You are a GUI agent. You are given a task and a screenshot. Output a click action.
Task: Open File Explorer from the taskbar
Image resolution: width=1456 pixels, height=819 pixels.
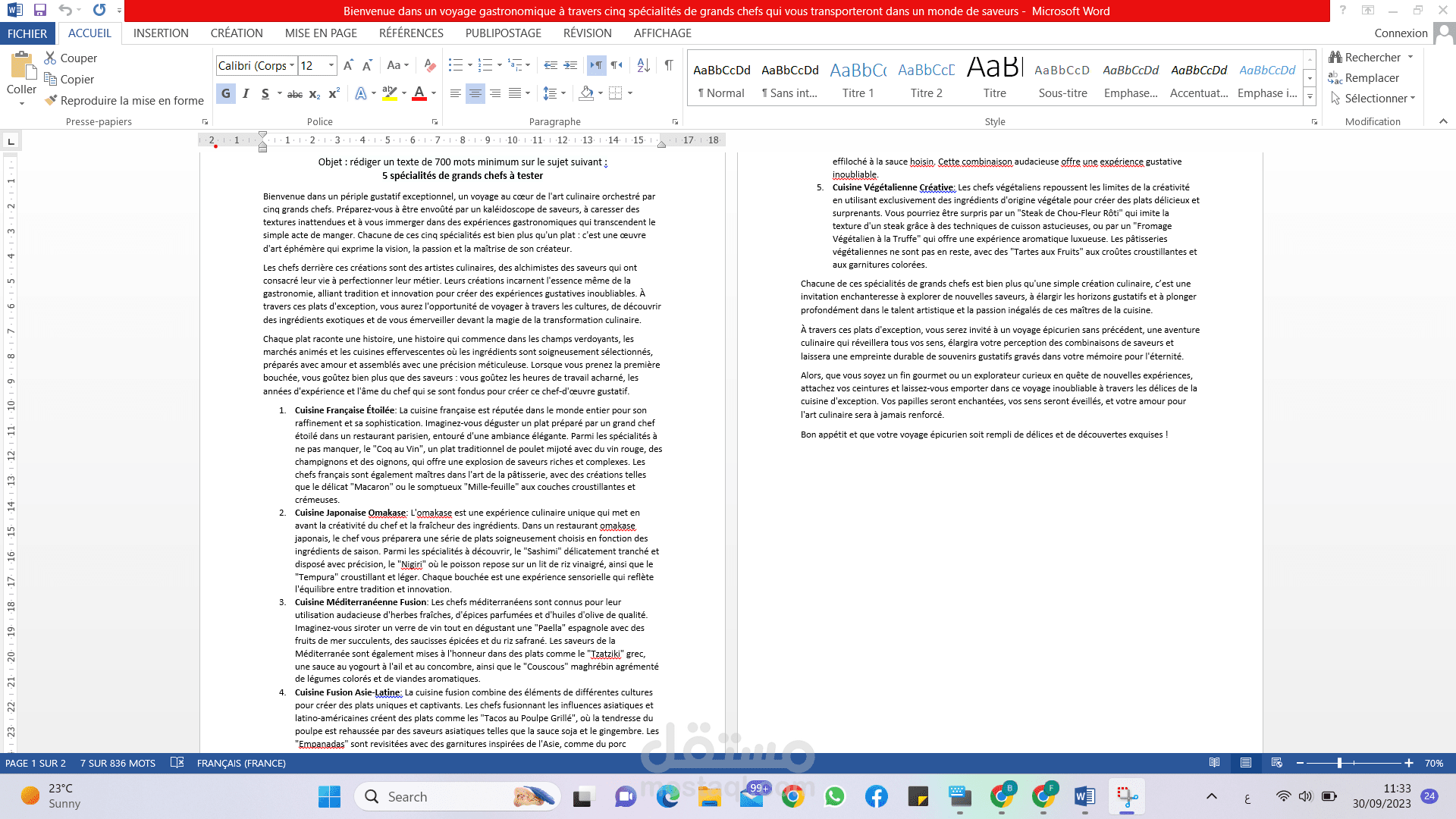click(x=710, y=797)
